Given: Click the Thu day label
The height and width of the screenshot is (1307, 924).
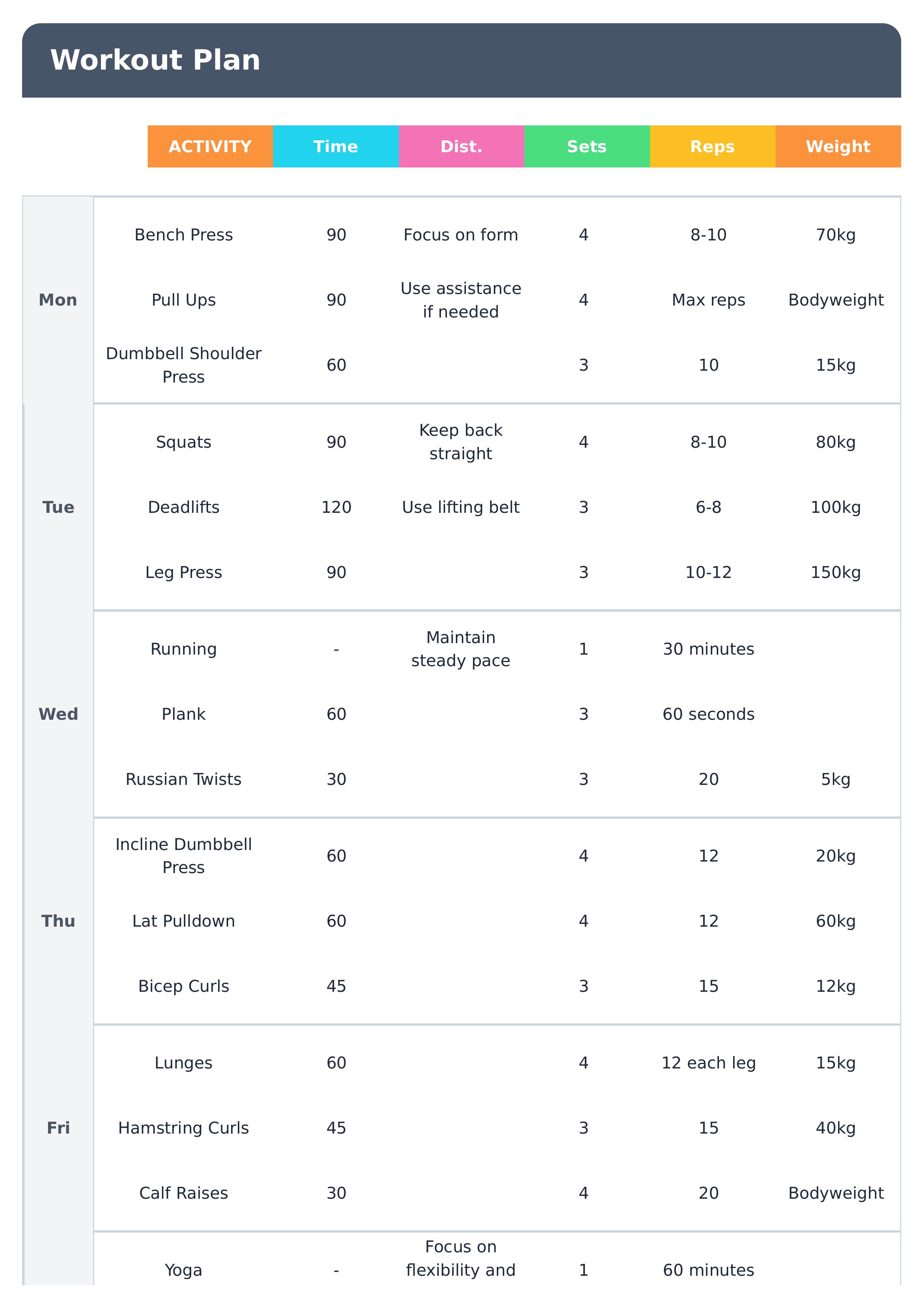Looking at the screenshot, I should pos(58,921).
